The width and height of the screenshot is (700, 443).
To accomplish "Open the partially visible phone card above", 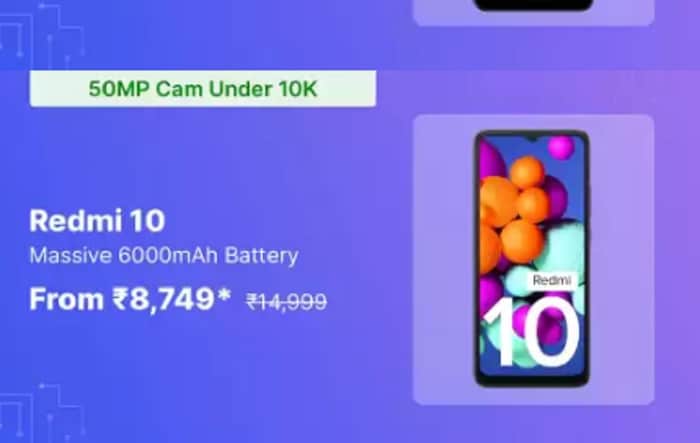I will 533,13.
